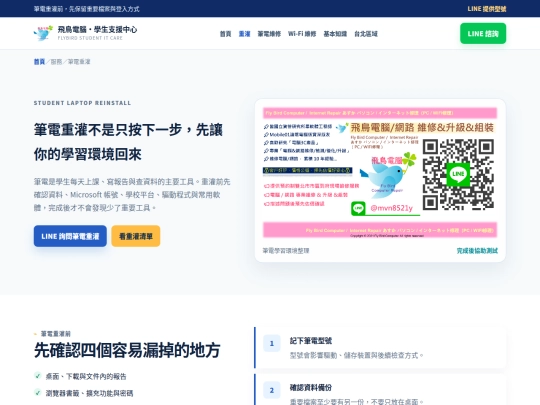
Task: Click the LINE 詢問筆電重灌 button
Action: [x=70, y=236]
